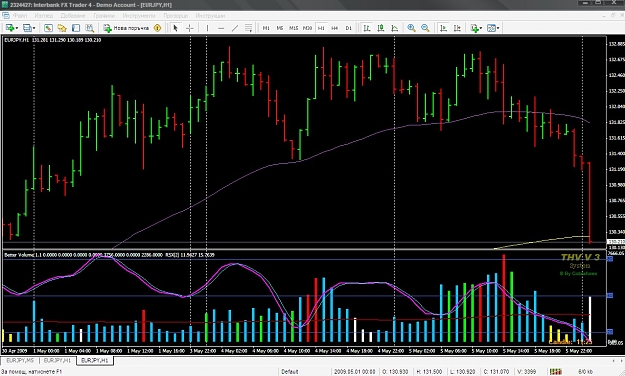Switch chart to M15 timeframe
625x376 pixels.
[x=293, y=28]
